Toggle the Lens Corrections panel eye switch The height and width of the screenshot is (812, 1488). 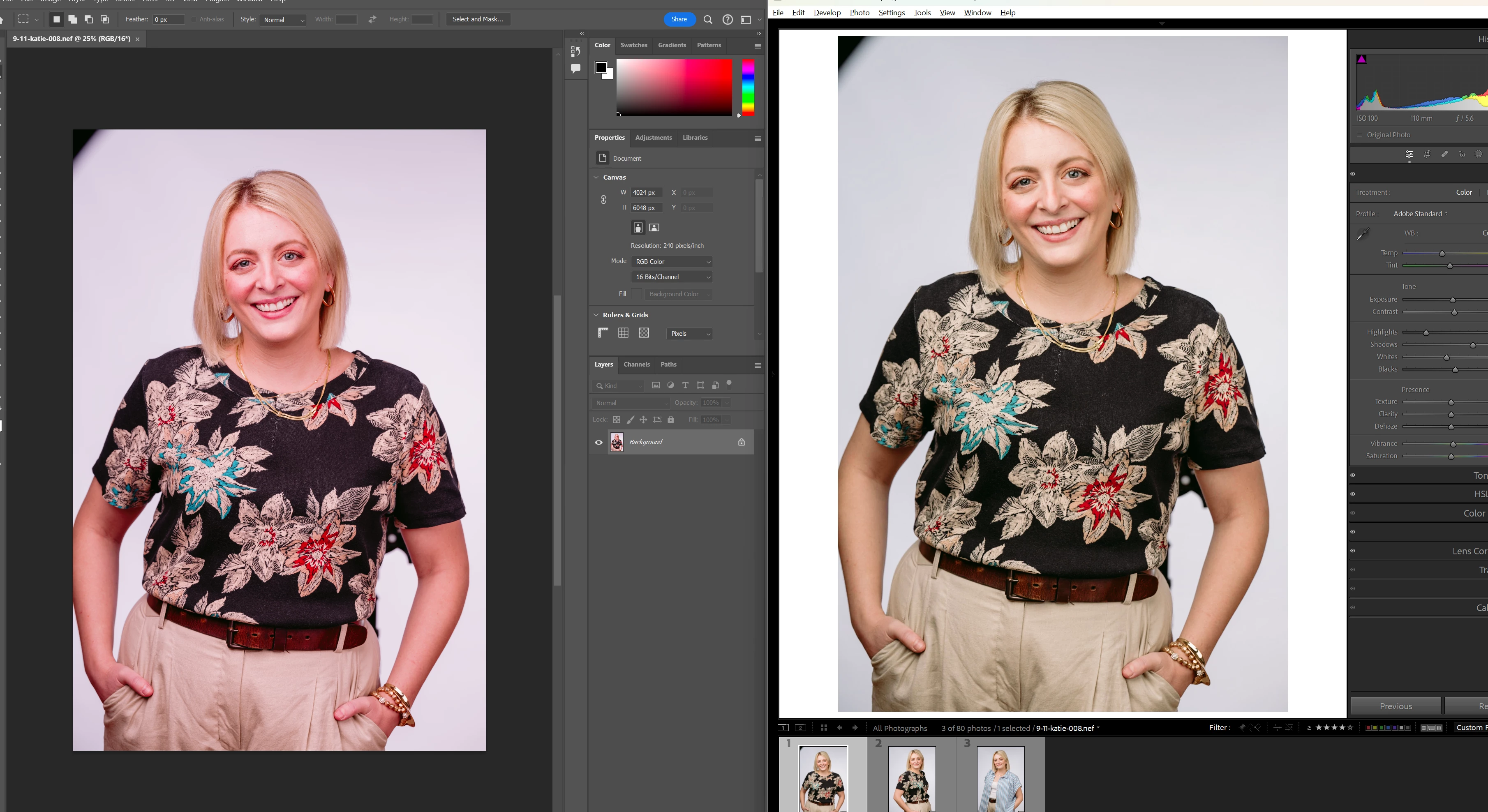point(1353,551)
